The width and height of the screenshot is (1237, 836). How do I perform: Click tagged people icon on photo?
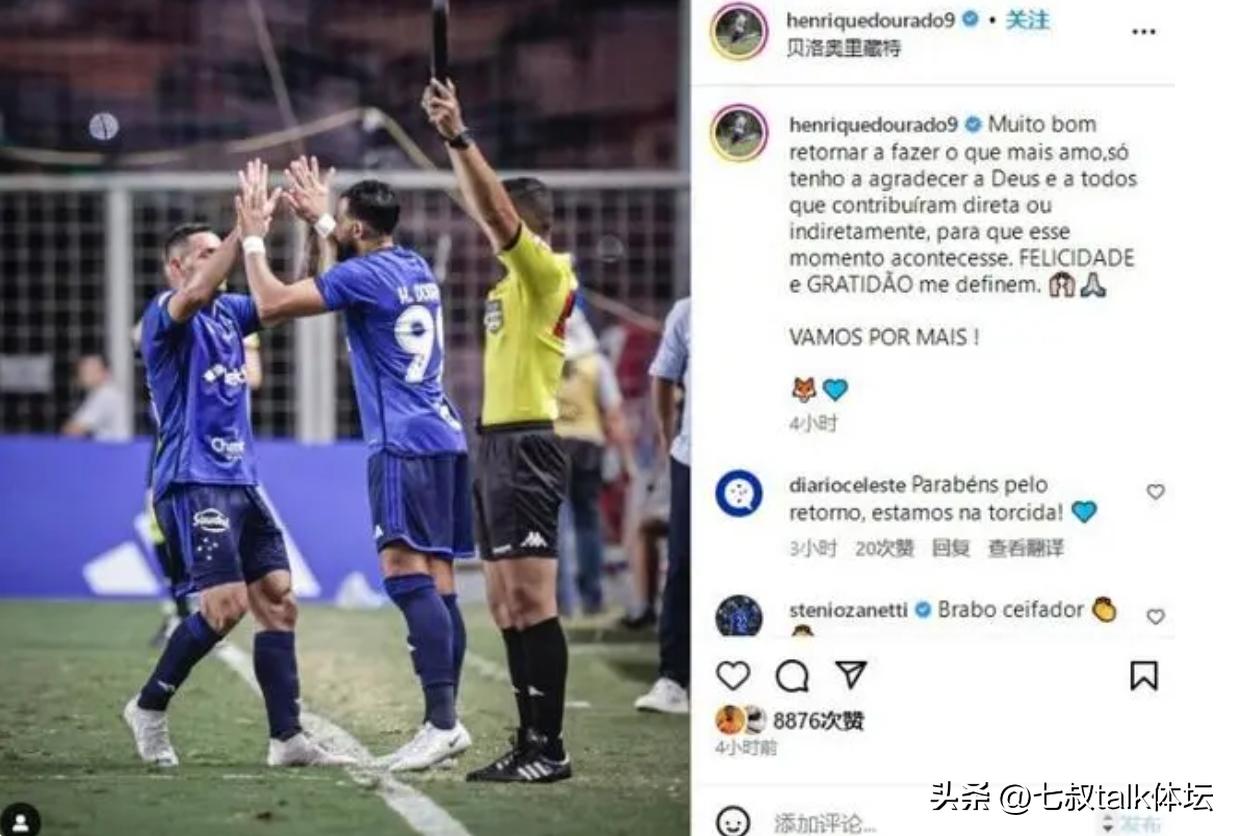coord(20,819)
